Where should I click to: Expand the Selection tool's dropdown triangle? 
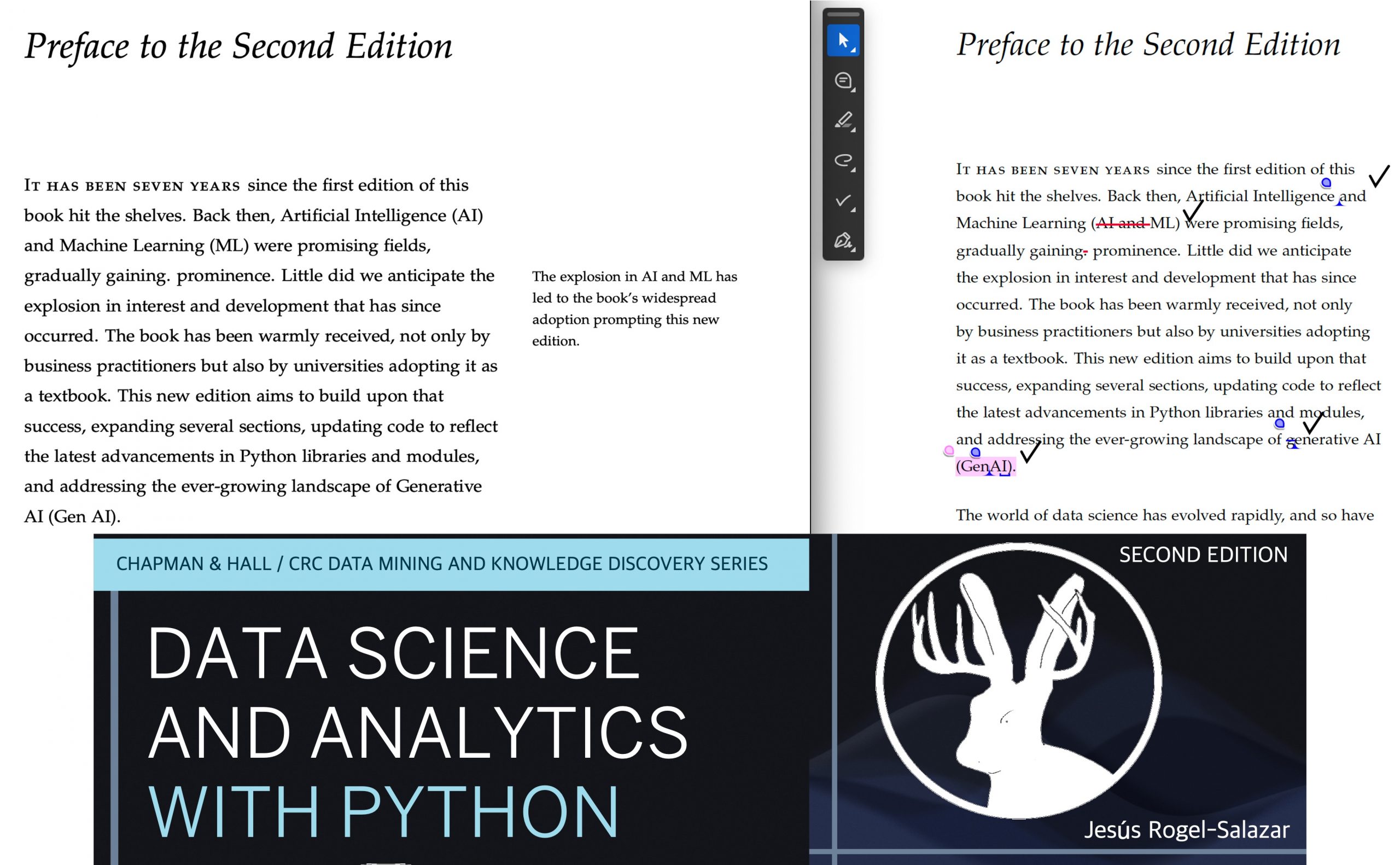[855, 51]
